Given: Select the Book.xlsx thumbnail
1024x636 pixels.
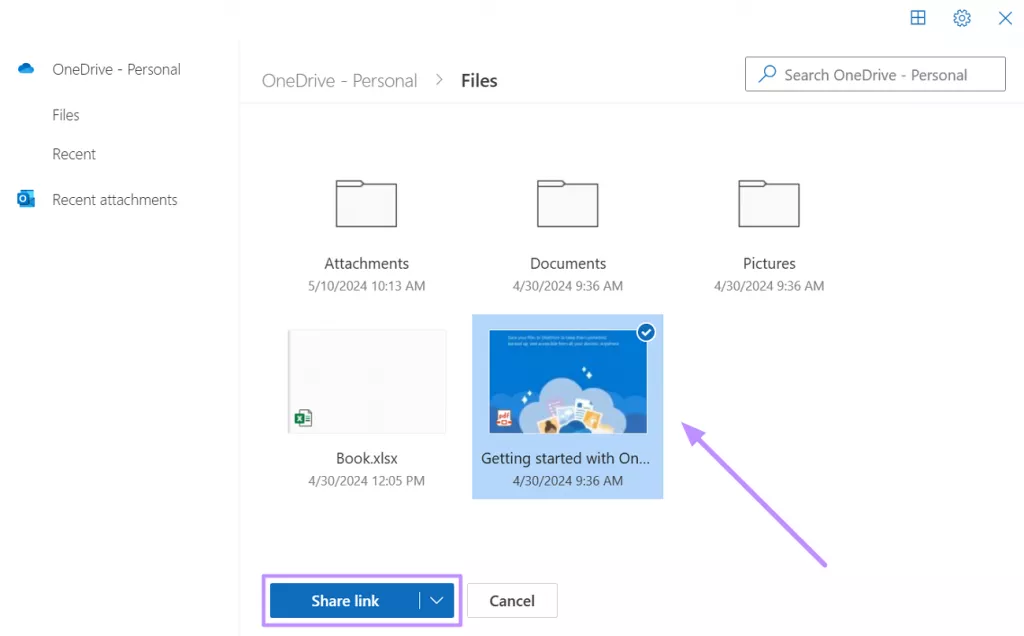Looking at the screenshot, I should [366, 381].
